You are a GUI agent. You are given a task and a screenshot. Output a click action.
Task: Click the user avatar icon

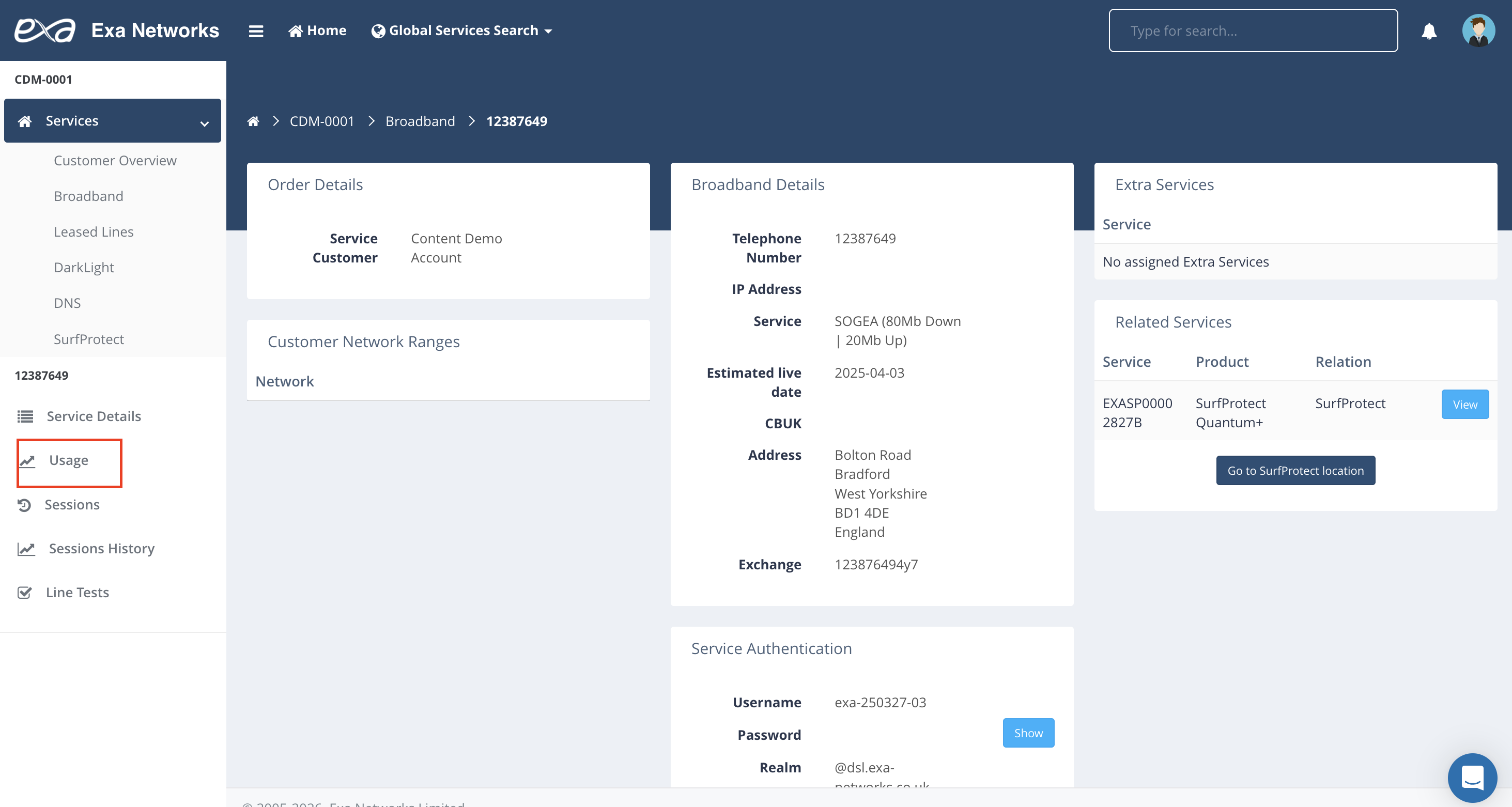[x=1477, y=30]
